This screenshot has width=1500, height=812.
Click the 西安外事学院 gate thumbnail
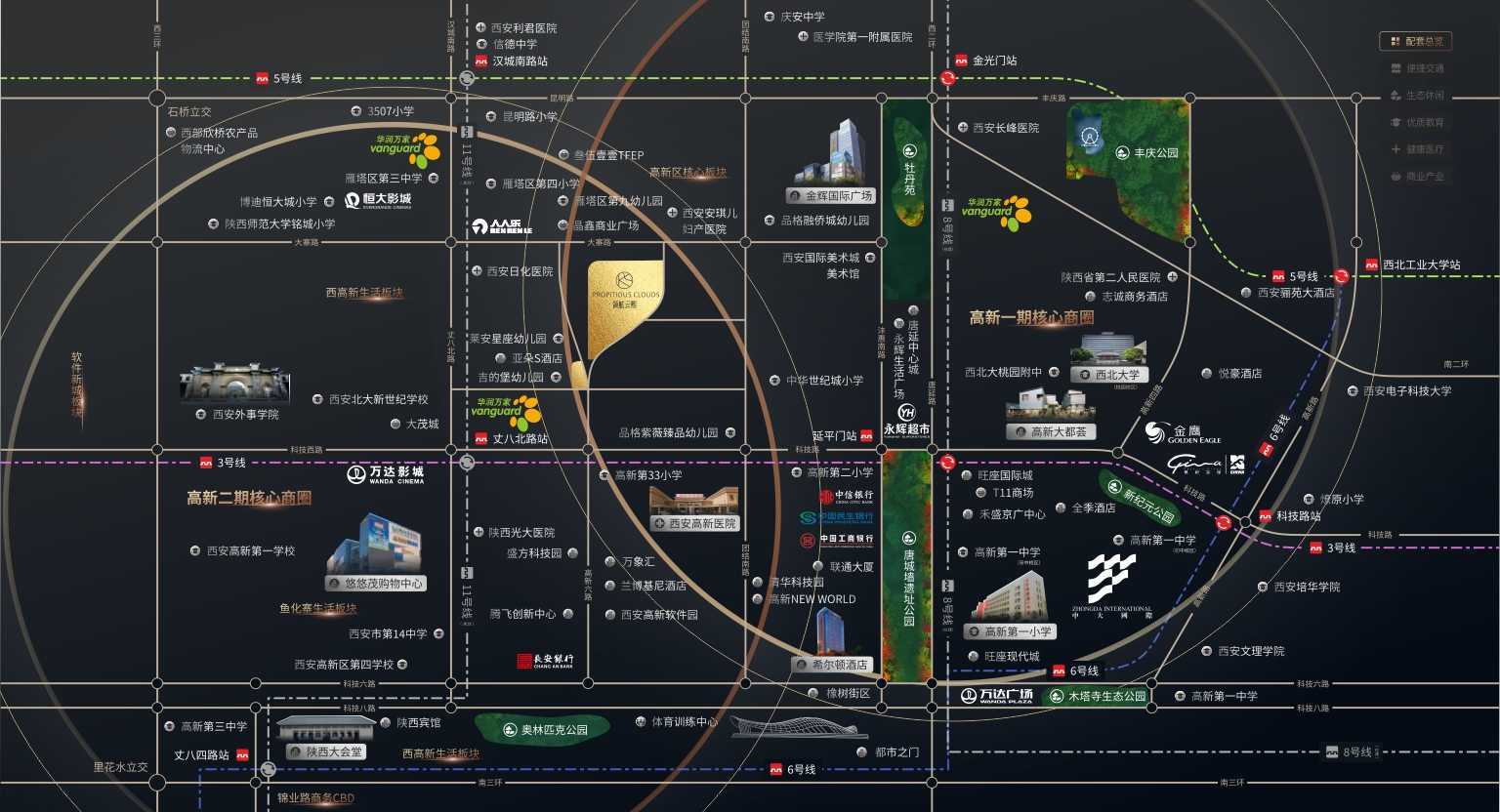pos(235,383)
